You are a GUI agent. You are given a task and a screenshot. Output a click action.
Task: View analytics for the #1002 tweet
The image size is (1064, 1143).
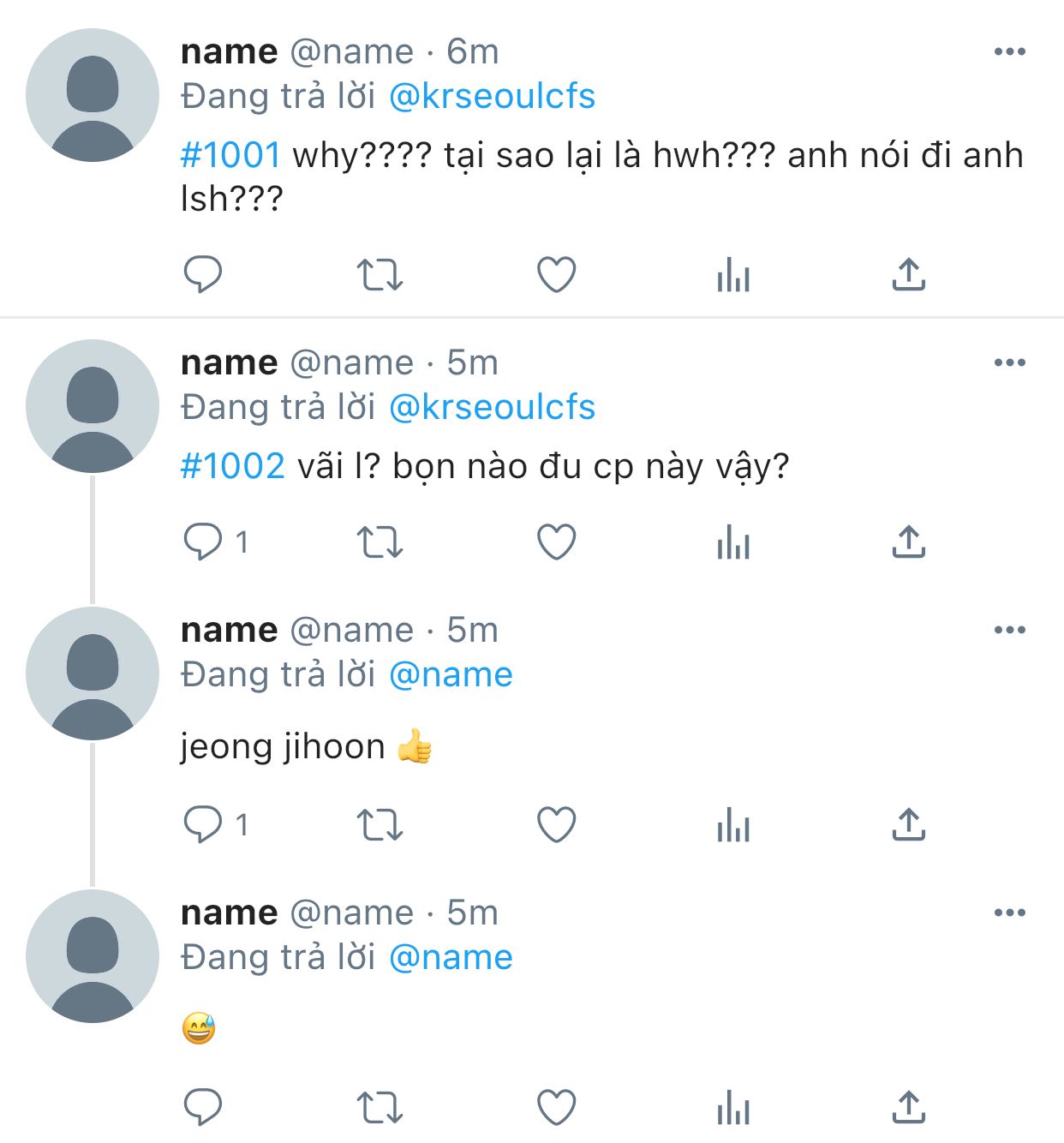(x=733, y=542)
